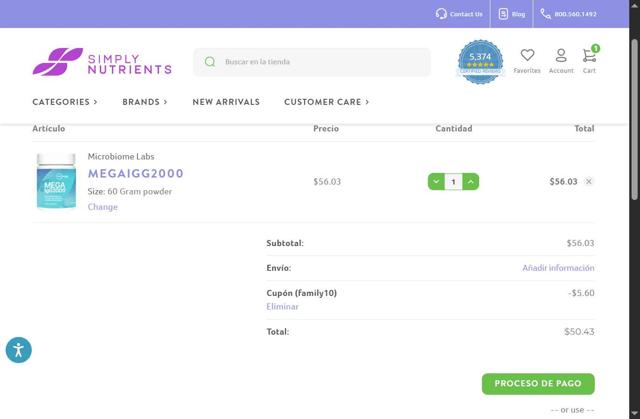Screen dimensions: 640x419
Task: Focus the Buscar en la tienda field
Action: click(312, 62)
